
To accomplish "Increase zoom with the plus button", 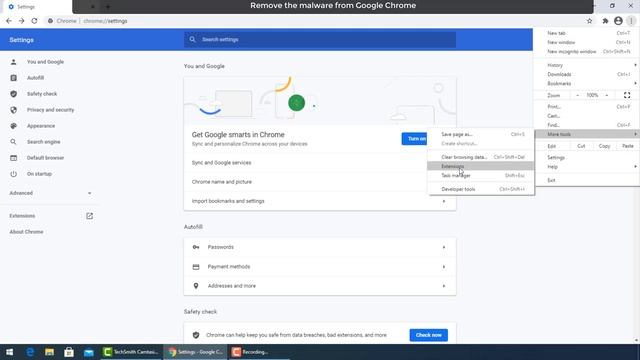I will (x=607, y=96).
